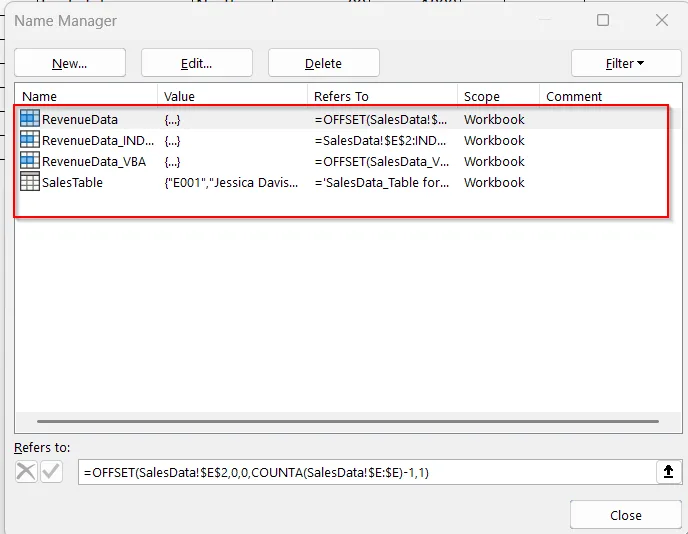The image size is (688, 534).
Task: Select the RevenueData_VBA name
Action: 94,161
